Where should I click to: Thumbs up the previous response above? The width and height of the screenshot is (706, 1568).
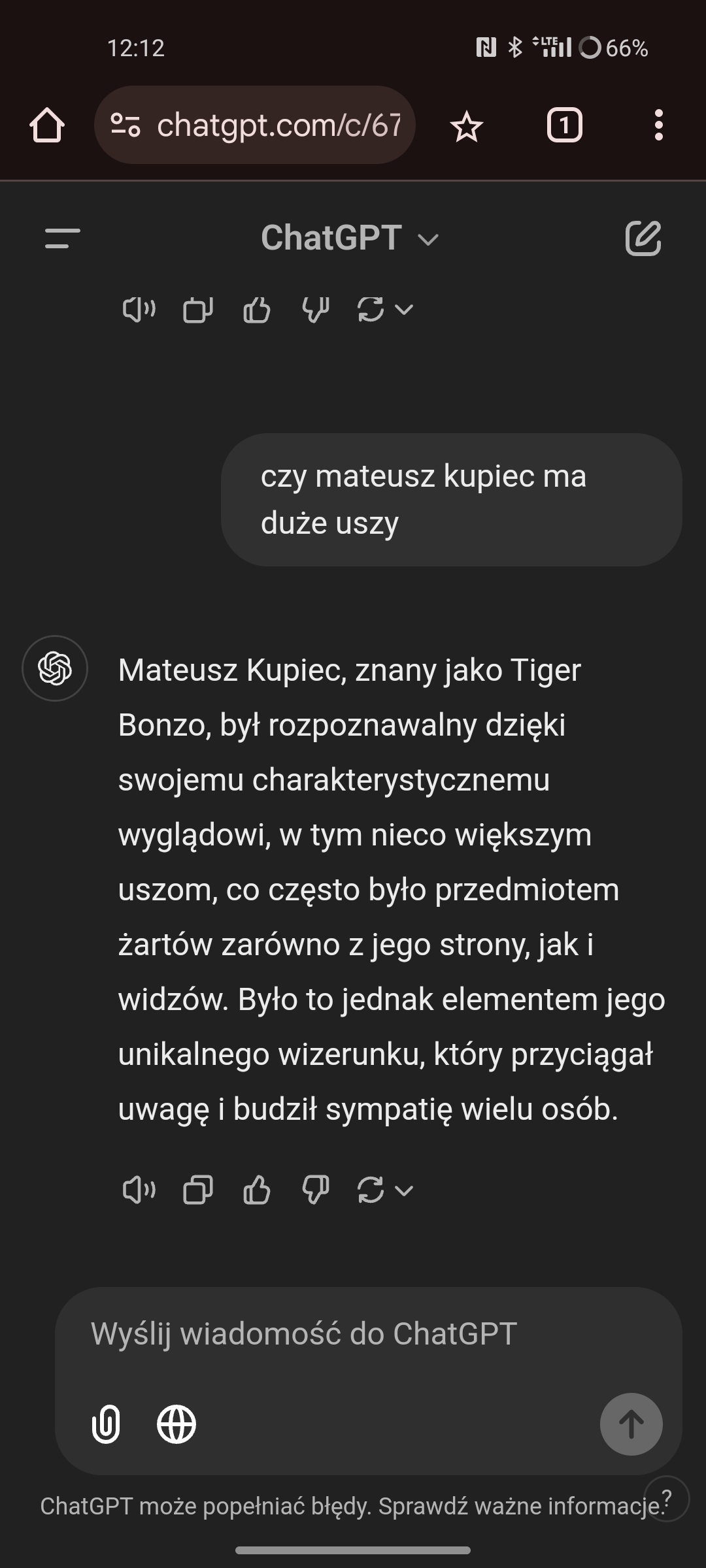tap(256, 310)
